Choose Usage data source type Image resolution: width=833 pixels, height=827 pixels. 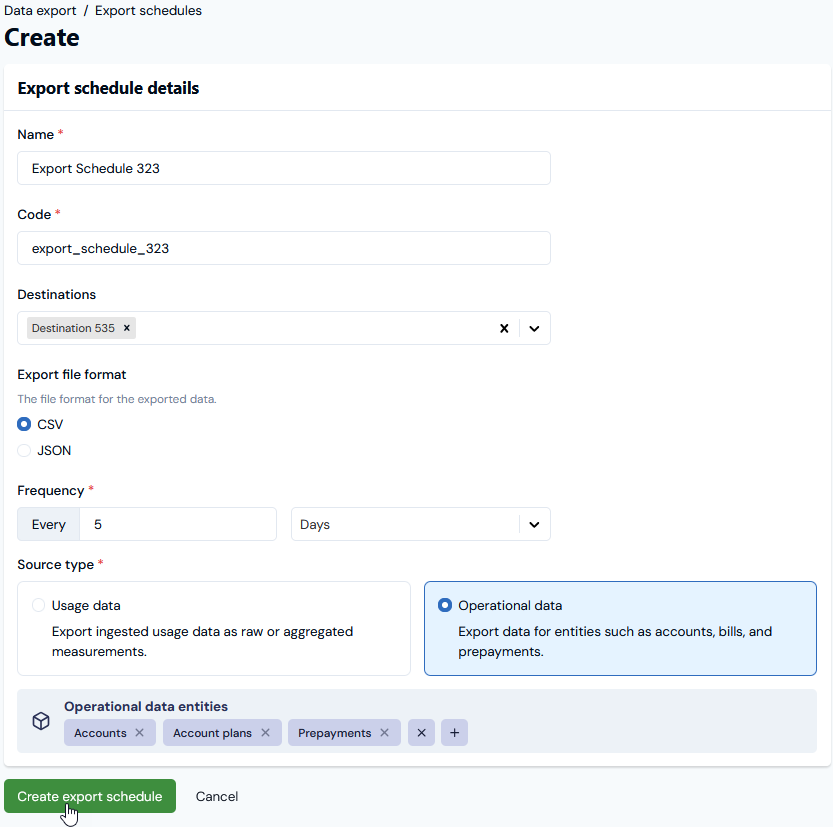(x=214, y=628)
